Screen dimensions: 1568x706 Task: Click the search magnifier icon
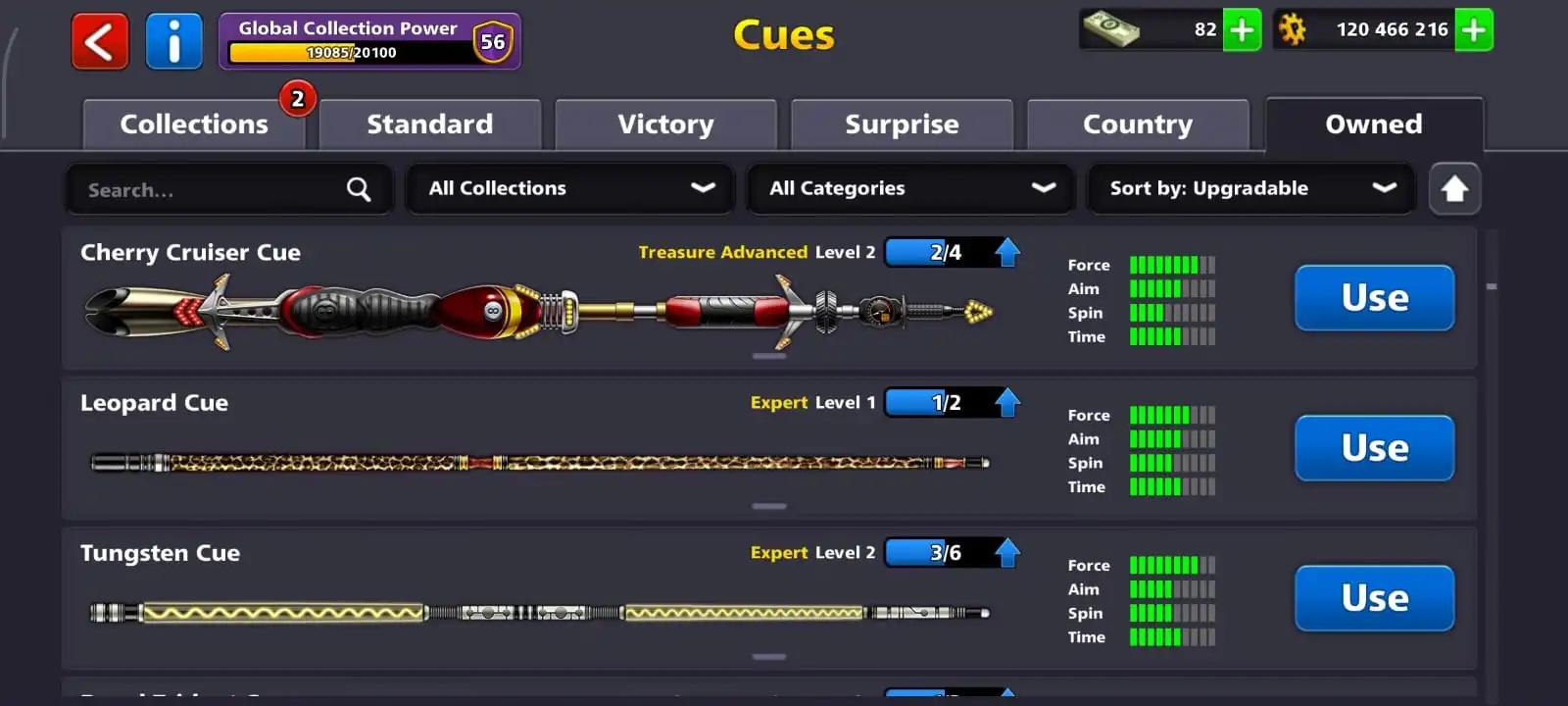(x=359, y=189)
